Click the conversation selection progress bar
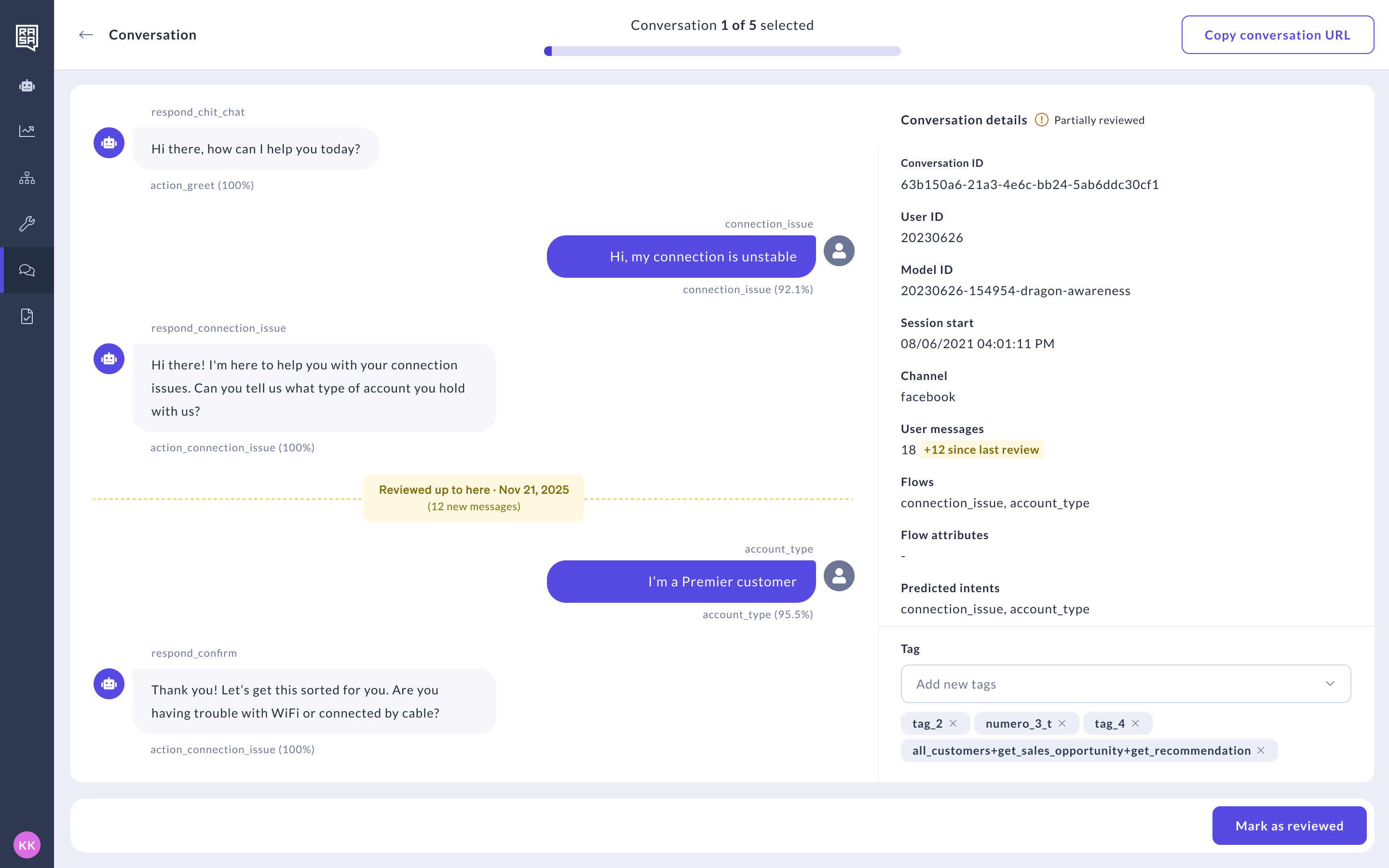The image size is (1389, 868). [722, 51]
